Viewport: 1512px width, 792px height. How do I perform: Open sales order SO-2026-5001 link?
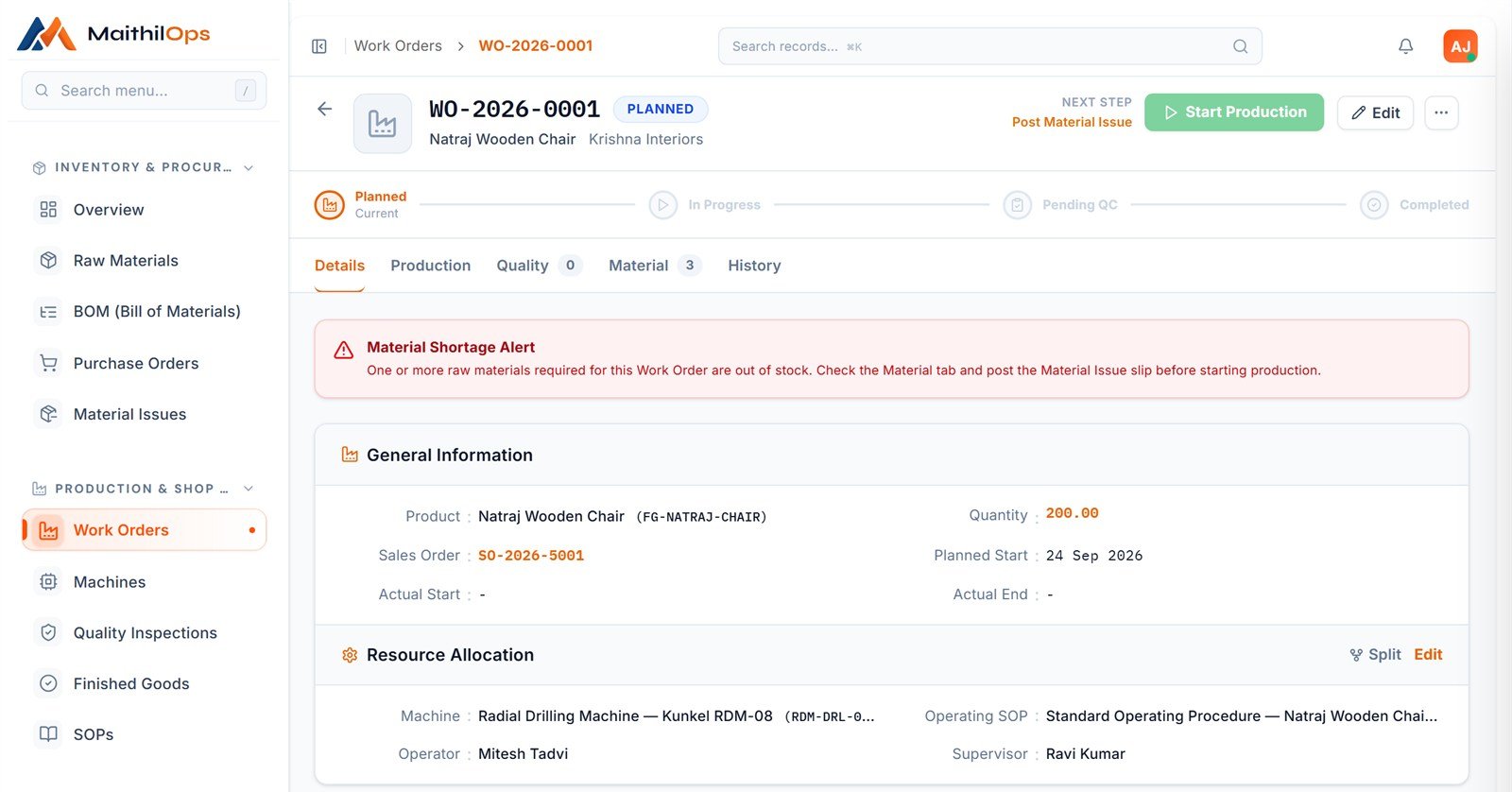[531, 556]
